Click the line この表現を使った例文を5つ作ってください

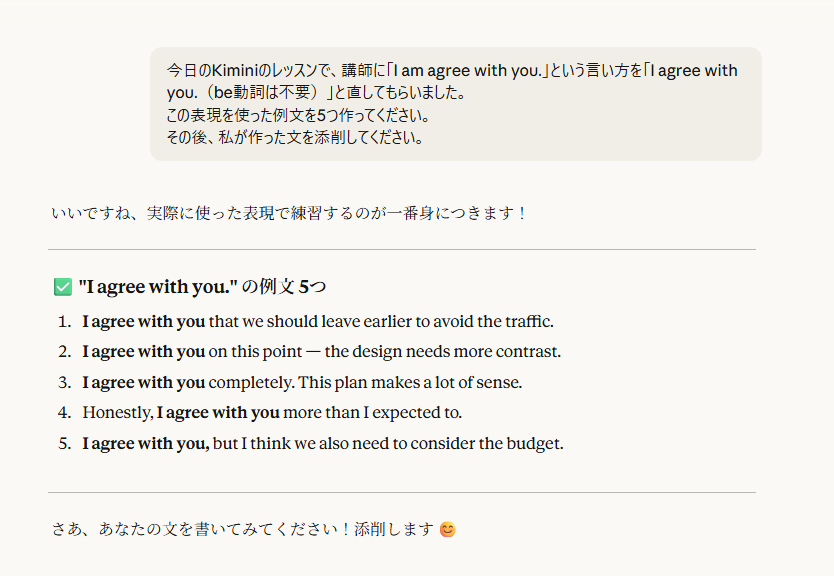coord(297,115)
